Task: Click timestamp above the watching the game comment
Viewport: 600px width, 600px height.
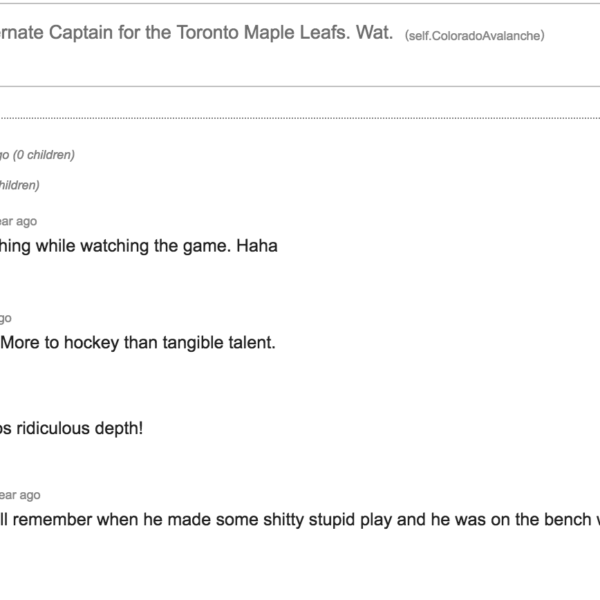Action: pos(18,221)
